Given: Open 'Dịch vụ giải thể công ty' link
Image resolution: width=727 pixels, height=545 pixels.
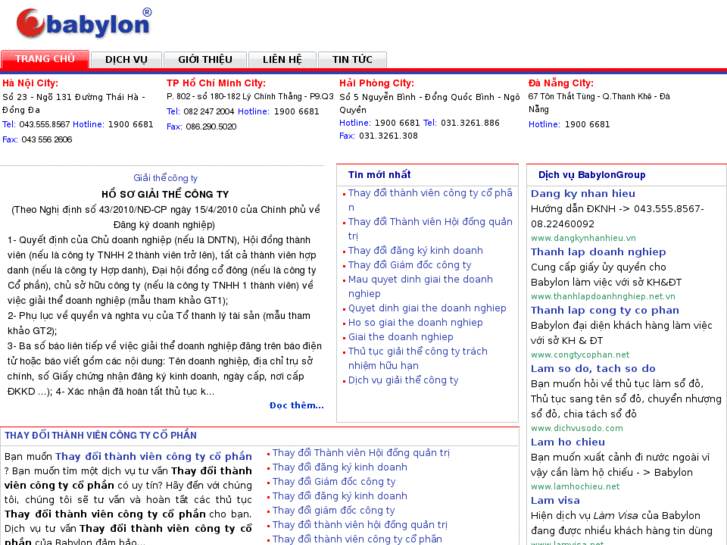Looking at the screenshot, I should (x=403, y=380).
